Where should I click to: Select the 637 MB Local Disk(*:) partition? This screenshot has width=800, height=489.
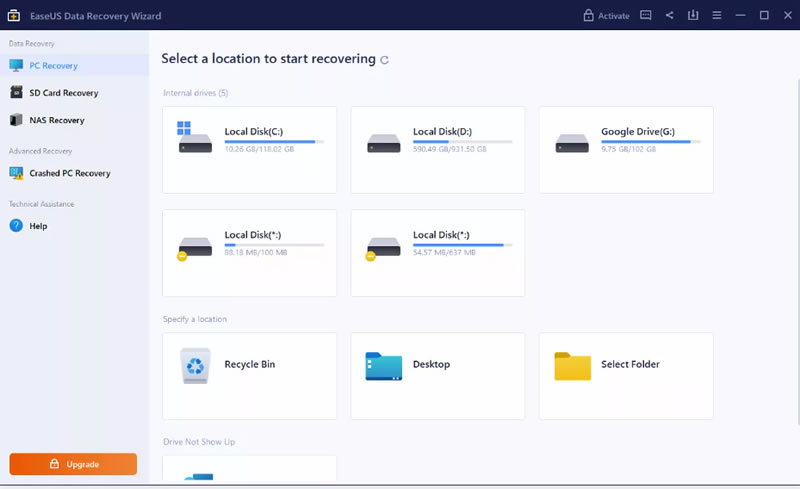[x=438, y=253]
